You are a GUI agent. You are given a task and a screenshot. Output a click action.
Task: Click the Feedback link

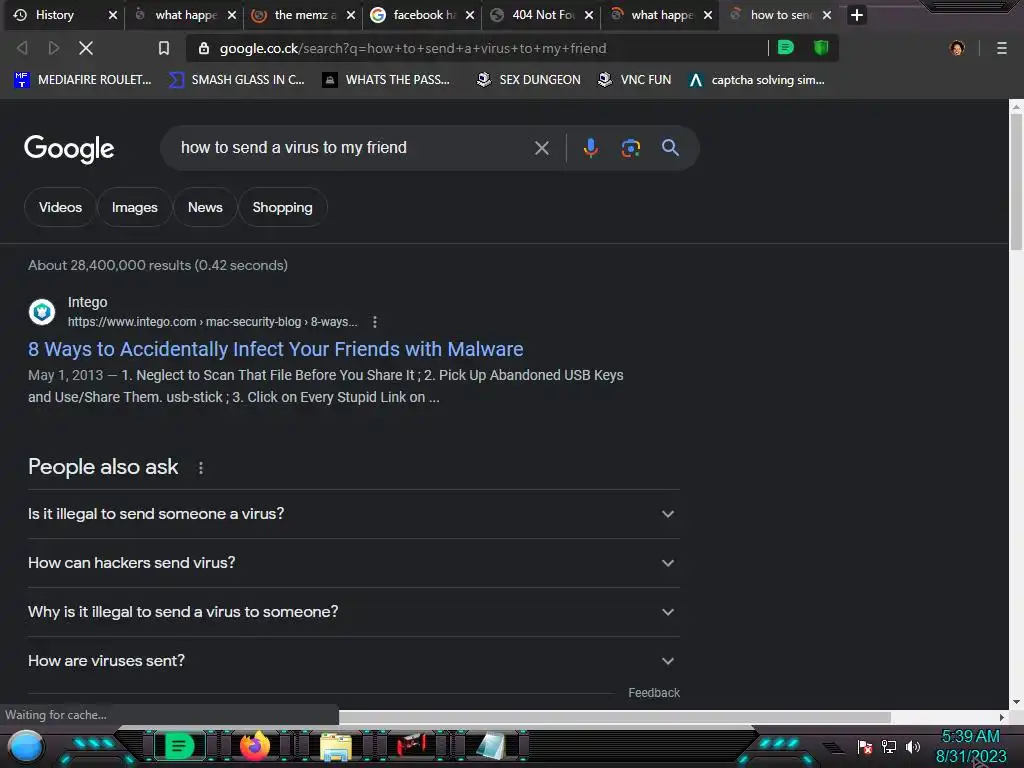(x=654, y=693)
